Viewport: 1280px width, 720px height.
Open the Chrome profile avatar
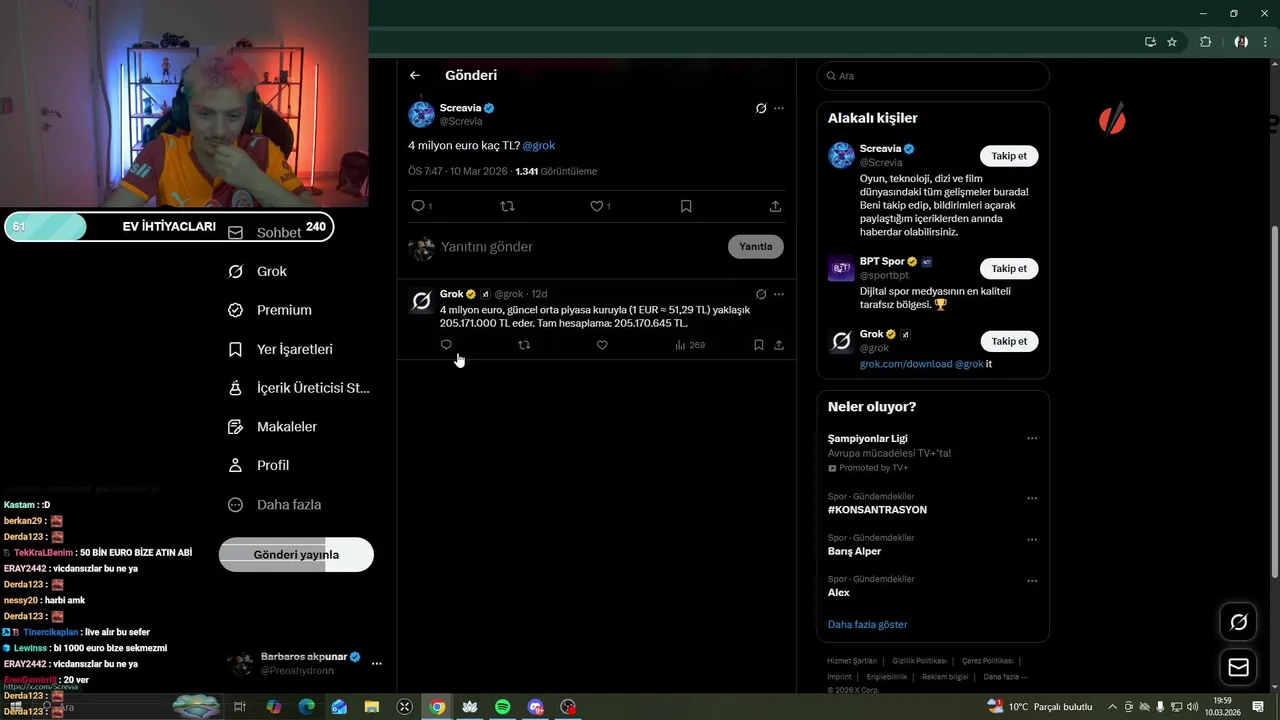(x=1240, y=42)
